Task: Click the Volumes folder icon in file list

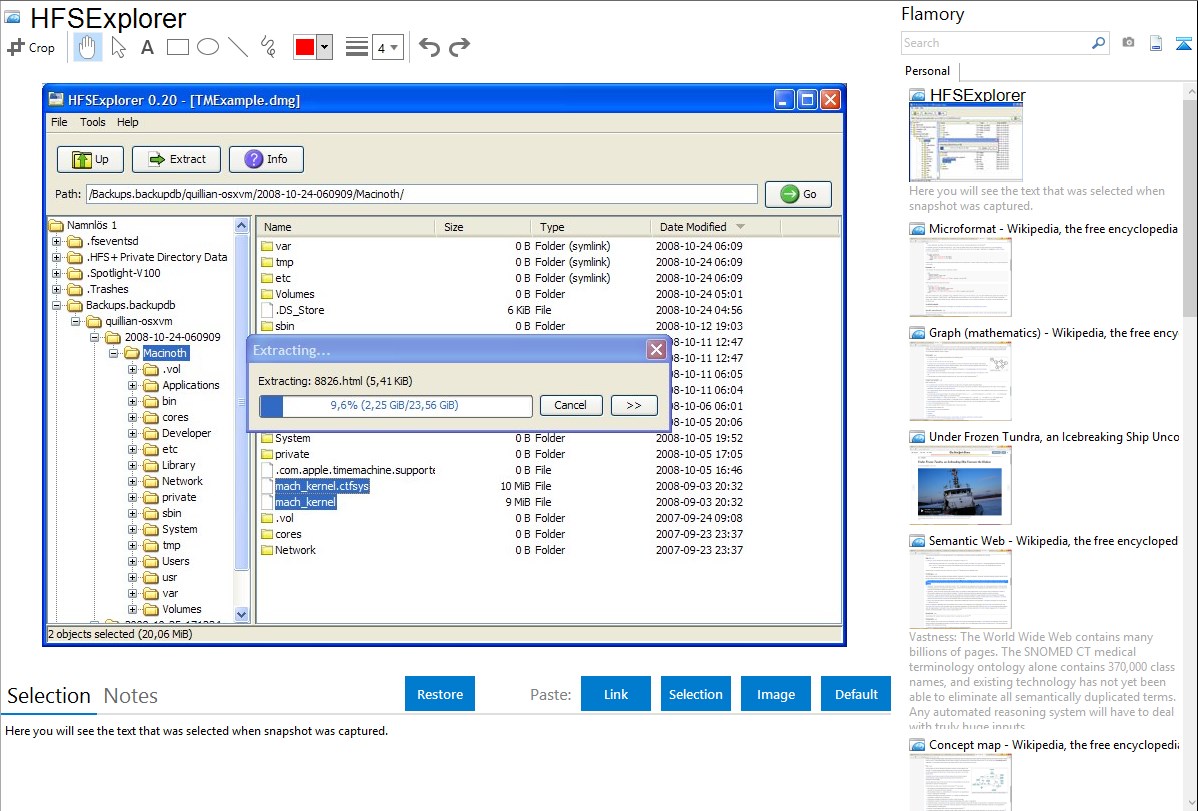Action: (x=267, y=294)
